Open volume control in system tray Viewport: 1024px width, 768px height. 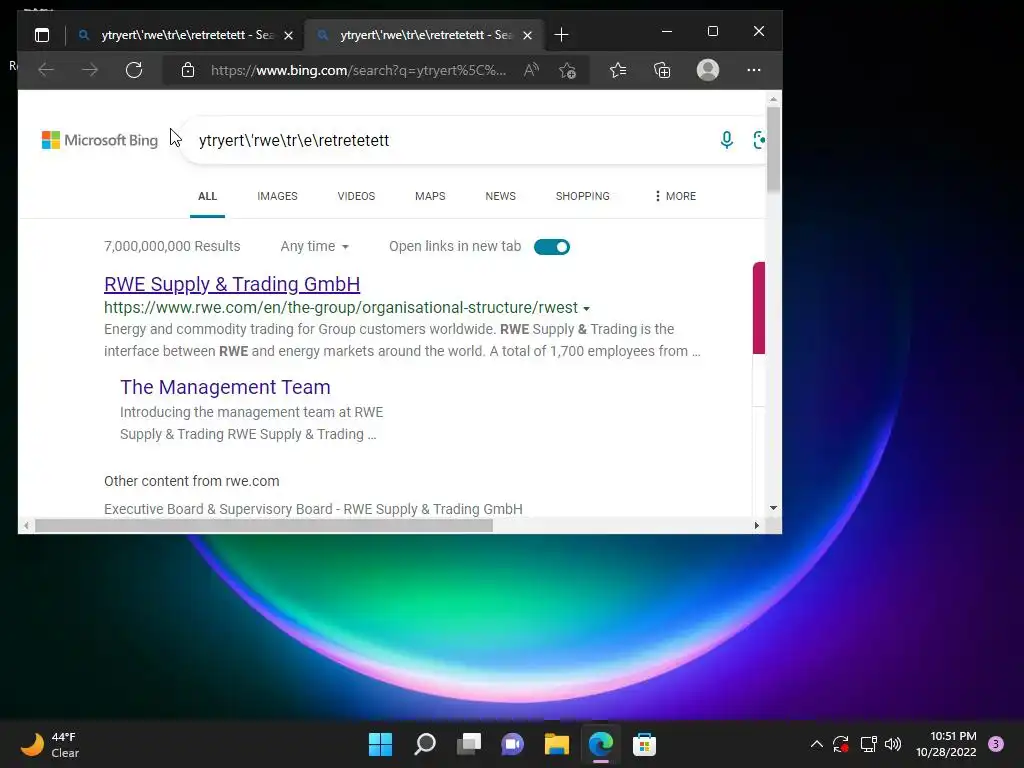coord(893,744)
